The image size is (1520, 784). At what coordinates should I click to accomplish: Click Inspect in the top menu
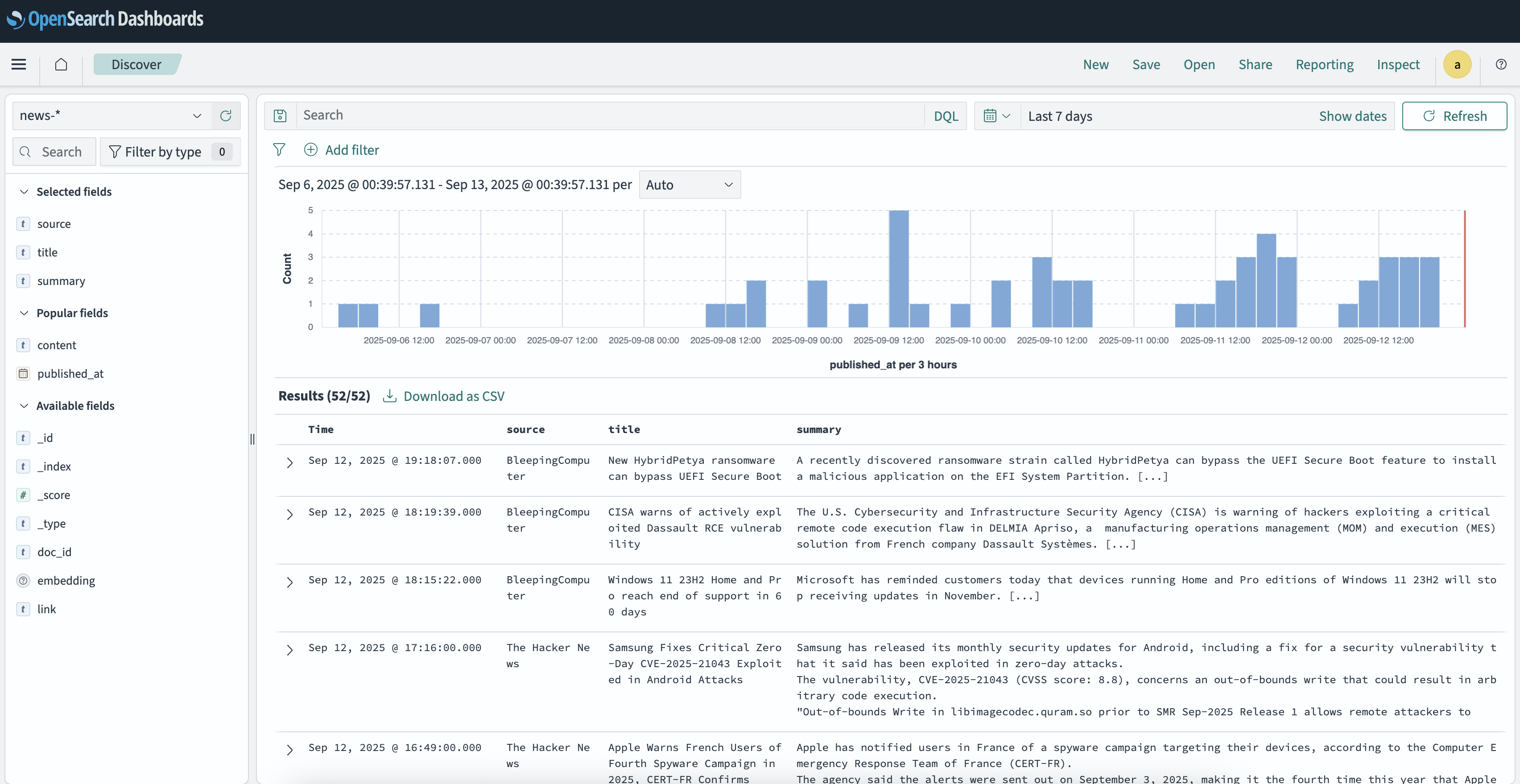coord(1398,64)
